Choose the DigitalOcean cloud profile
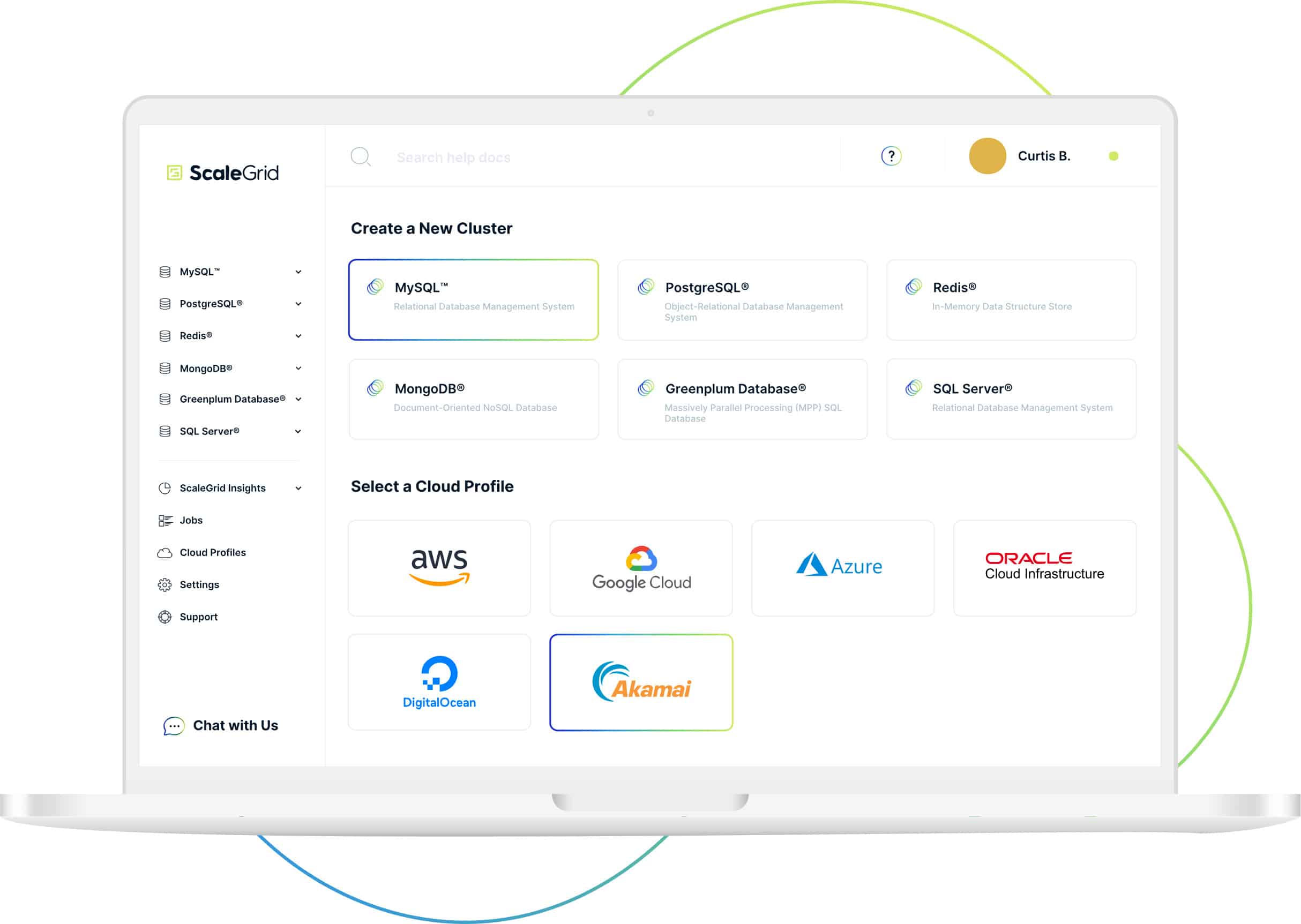1301x924 pixels. 439,682
